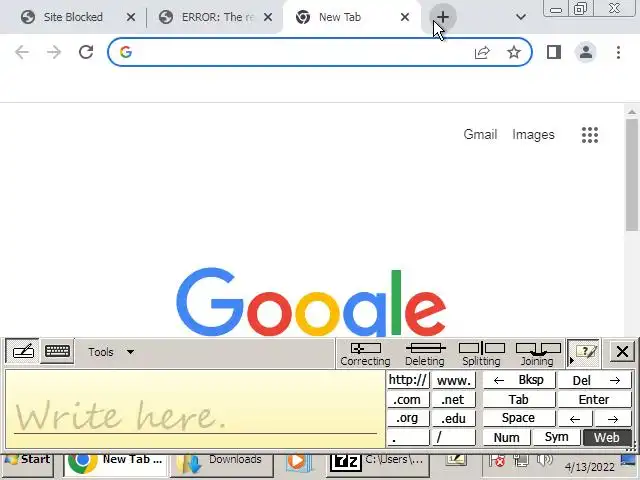Open the volume tray icon
The height and width of the screenshot is (480, 640).
pyautogui.click(x=544, y=461)
